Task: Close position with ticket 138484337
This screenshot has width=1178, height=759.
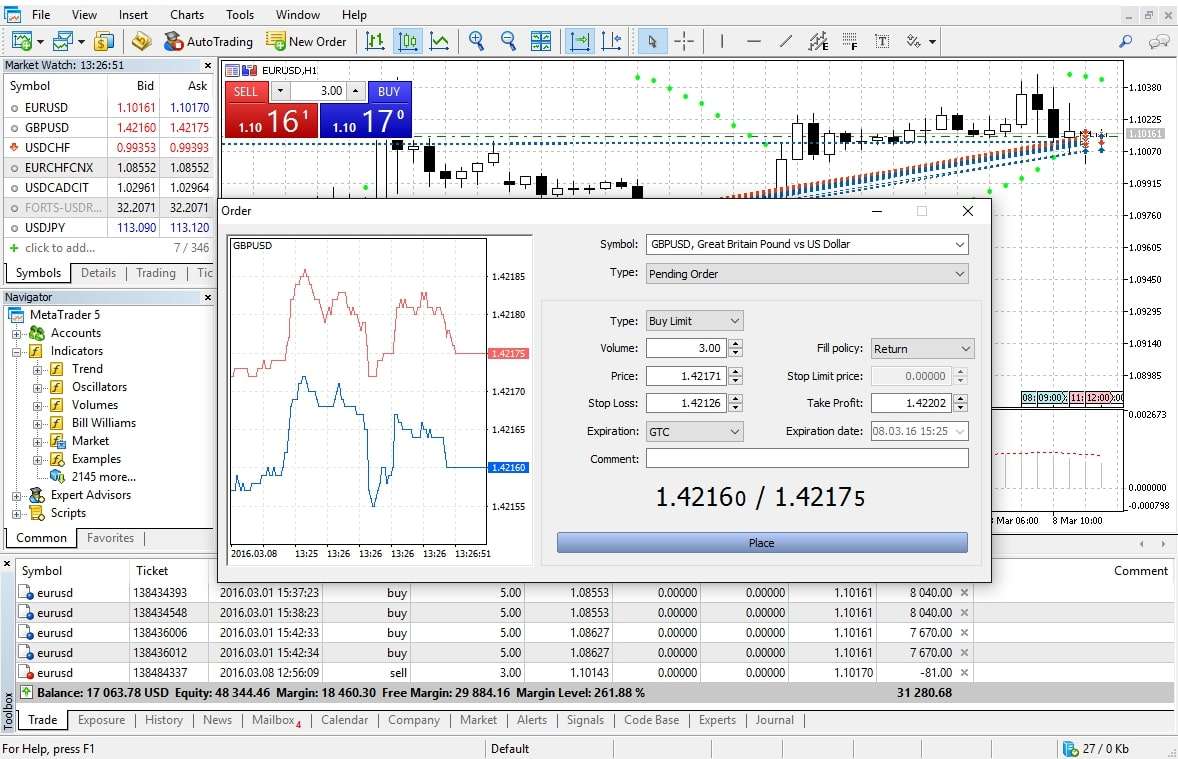Action: [x=965, y=673]
